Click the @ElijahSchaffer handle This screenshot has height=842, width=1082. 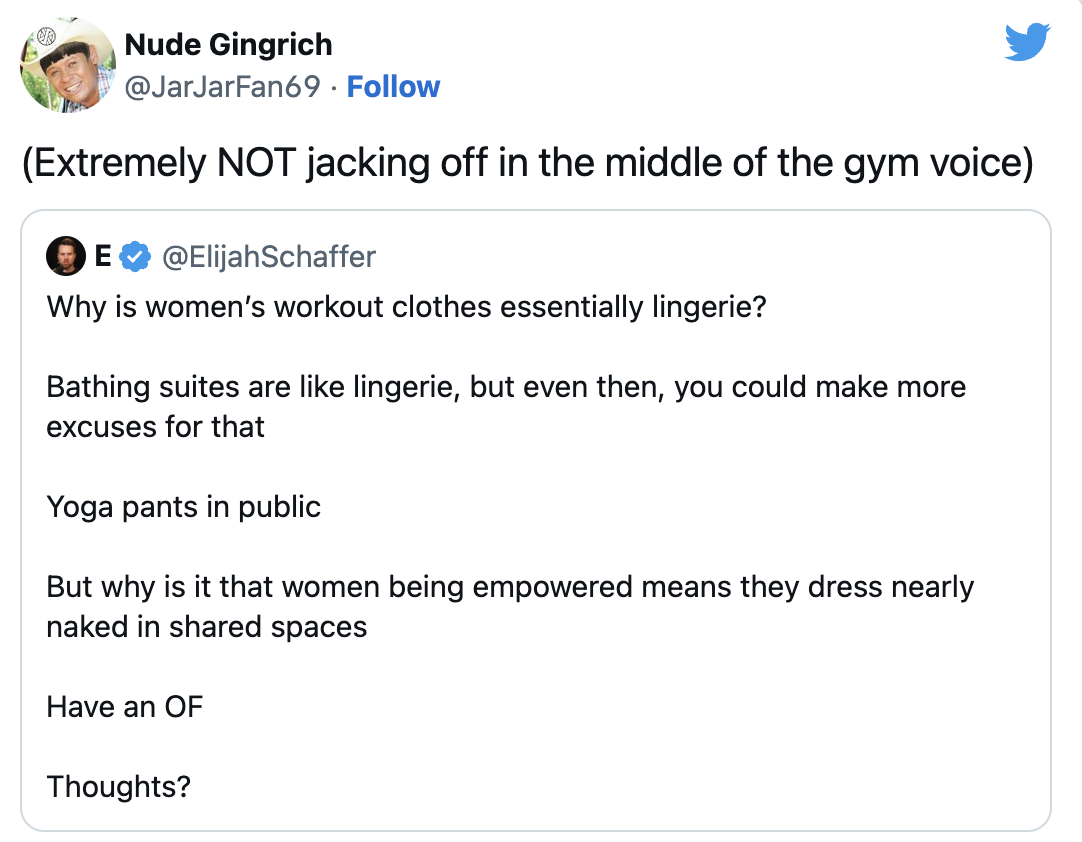268,257
